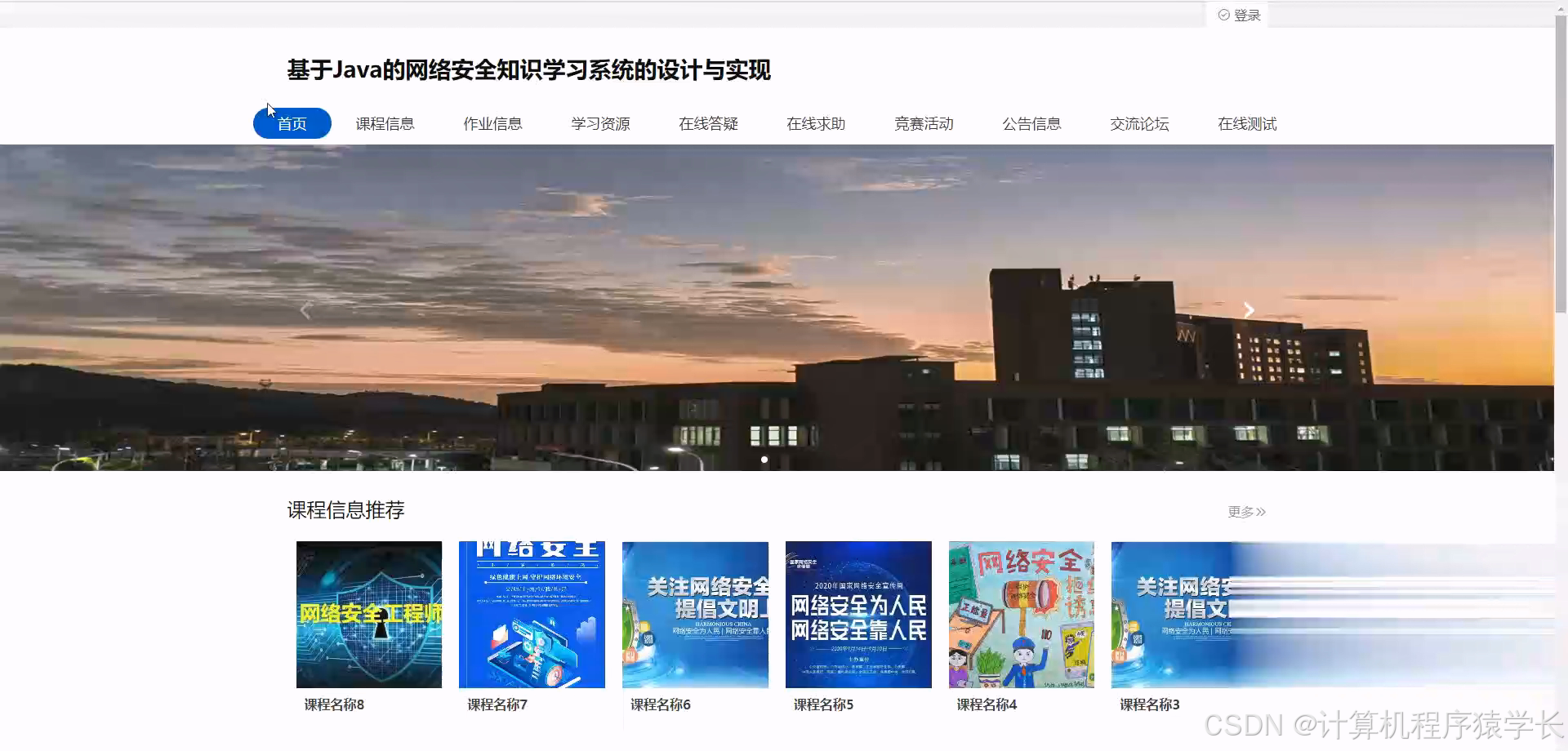Viewport: 1568px width, 751px height.
Task: Click the 课程名称5 course thumbnail
Action: tap(858, 614)
